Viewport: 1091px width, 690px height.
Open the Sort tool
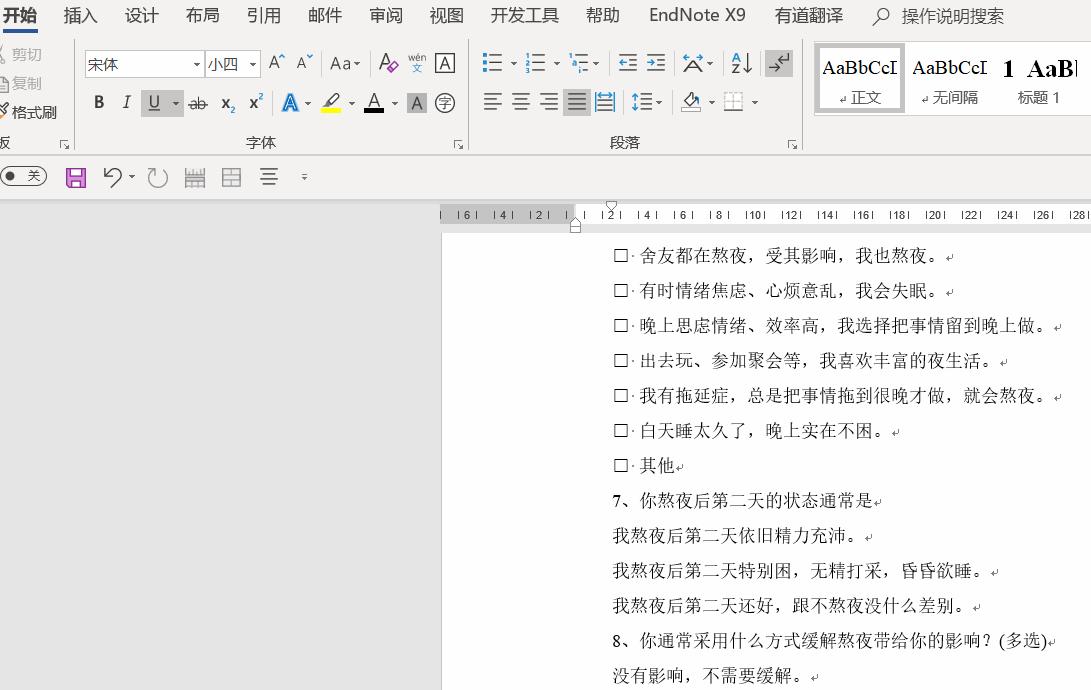pyautogui.click(x=740, y=62)
